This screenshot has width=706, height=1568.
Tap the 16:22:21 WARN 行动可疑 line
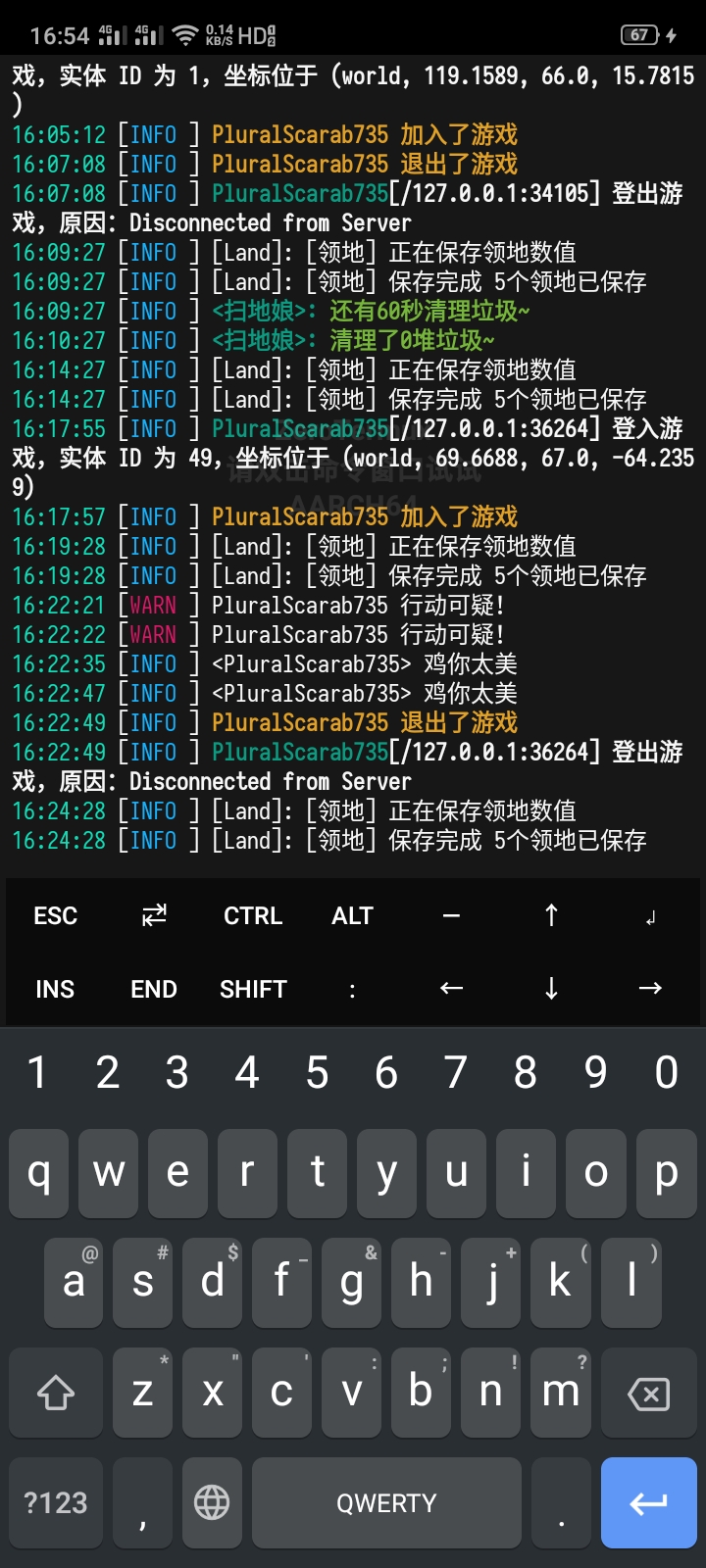coord(259,605)
